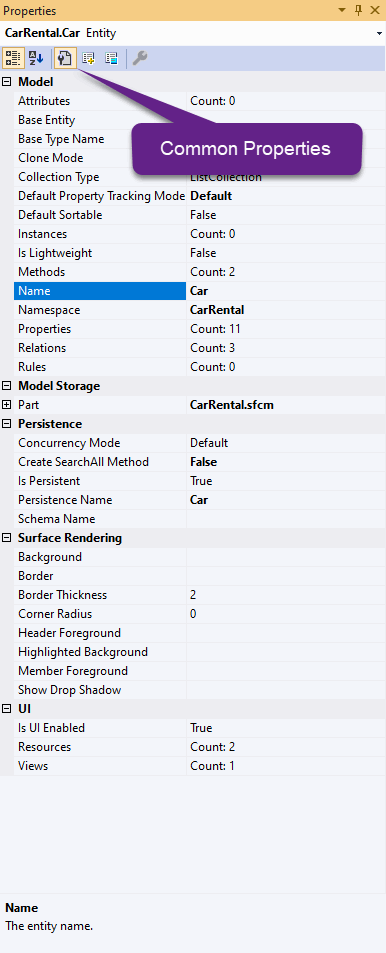Edit the Default Sortable False value
Screen dimensions: 386x953
[x=286, y=215]
